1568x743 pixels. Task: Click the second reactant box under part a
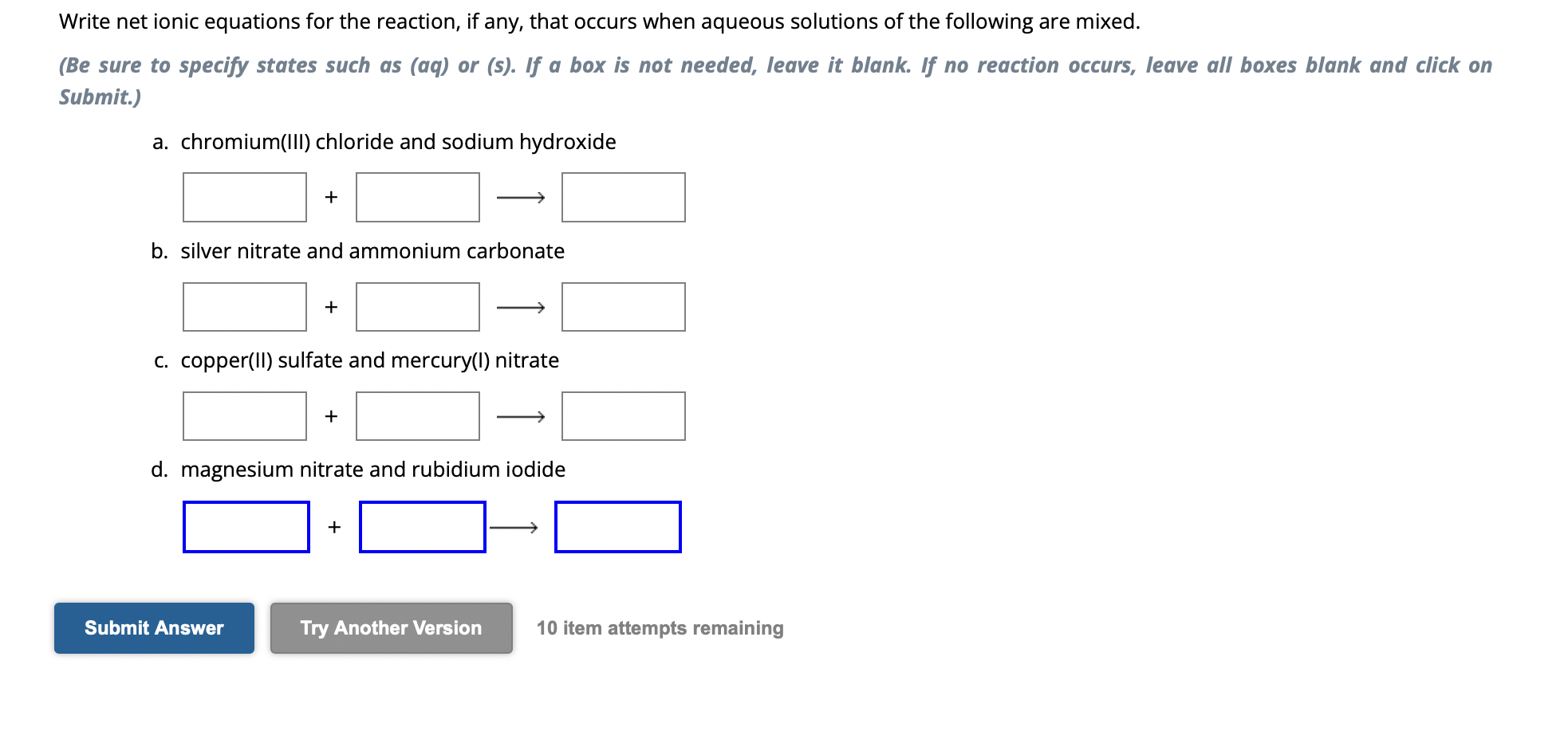418,197
